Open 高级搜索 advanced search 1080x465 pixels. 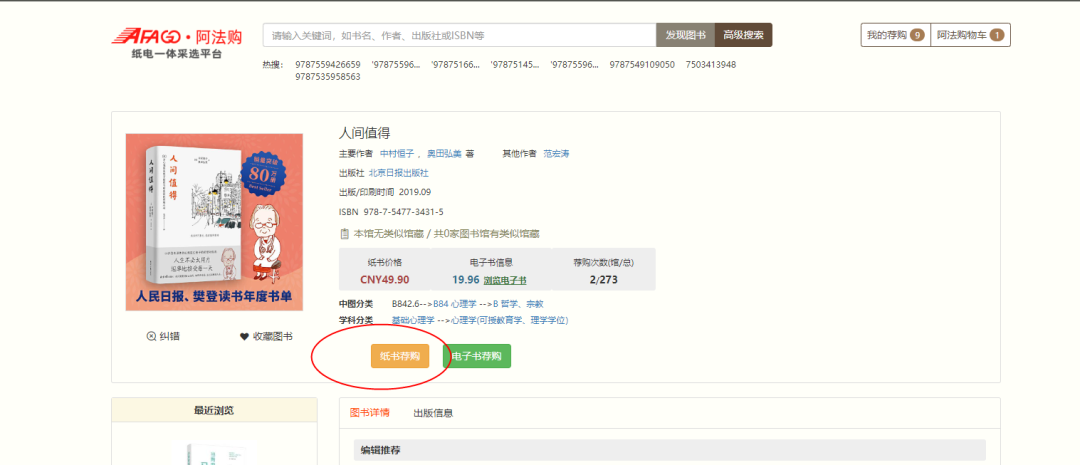[x=743, y=35]
